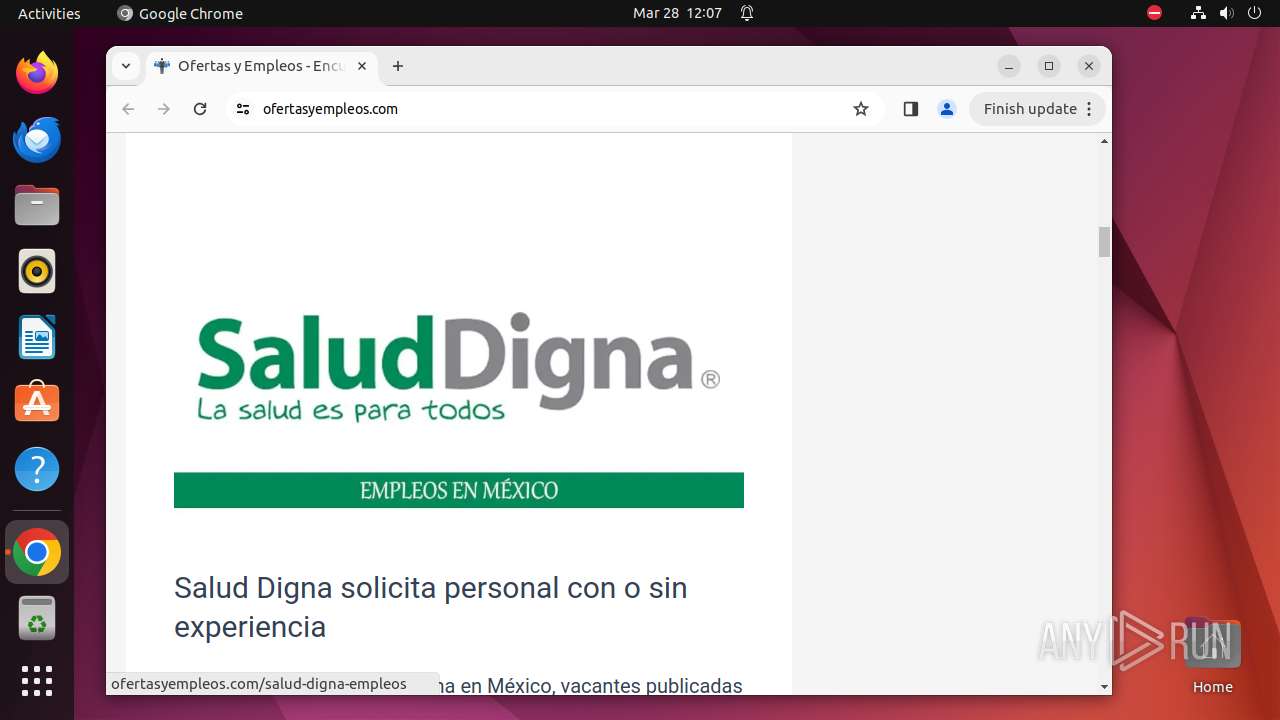Image resolution: width=1280 pixels, height=720 pixels.
Task: Open Chrome profile avatar menu
Action: (x=947, y=109)
